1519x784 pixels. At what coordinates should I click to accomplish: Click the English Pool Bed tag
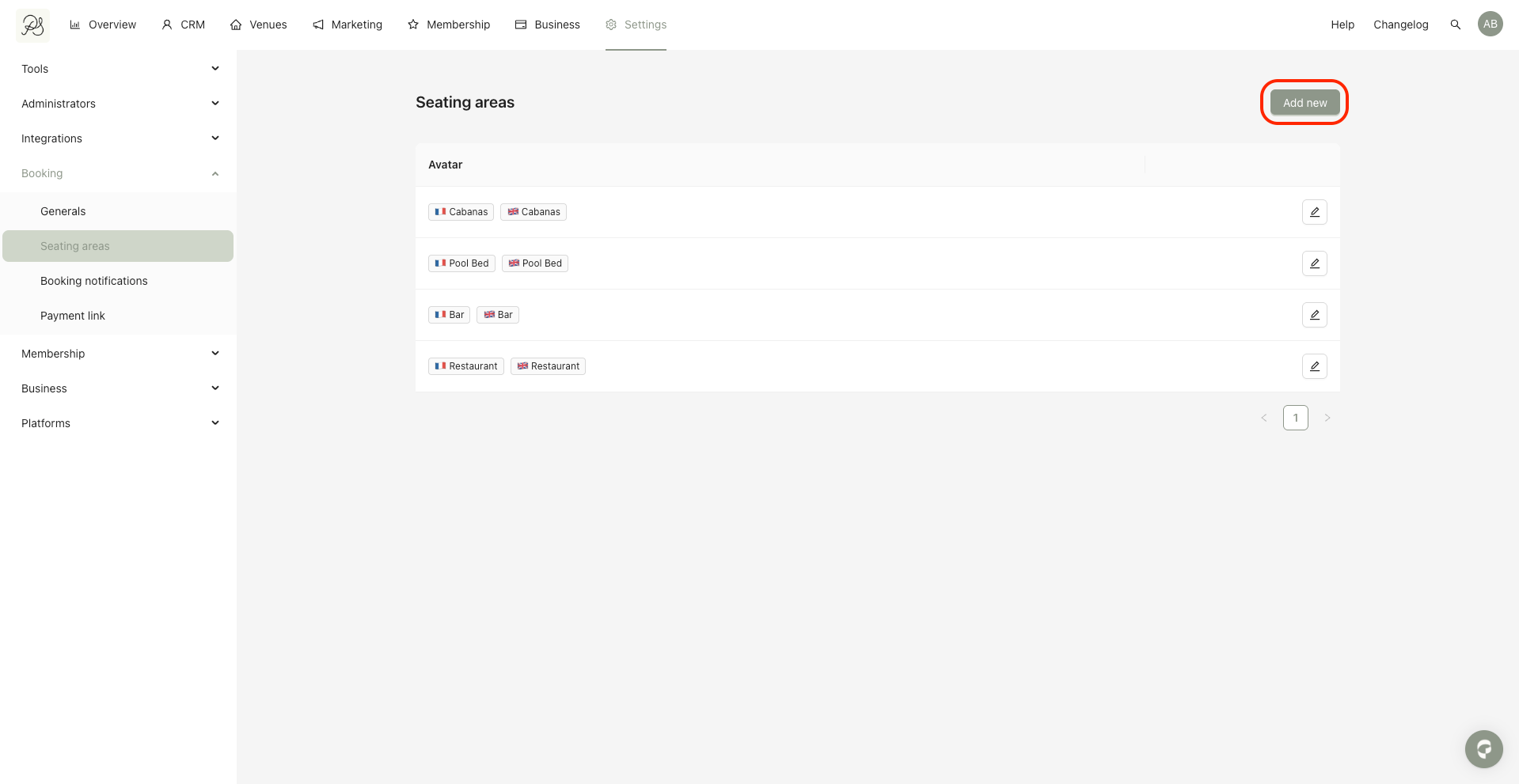(535, 263)
